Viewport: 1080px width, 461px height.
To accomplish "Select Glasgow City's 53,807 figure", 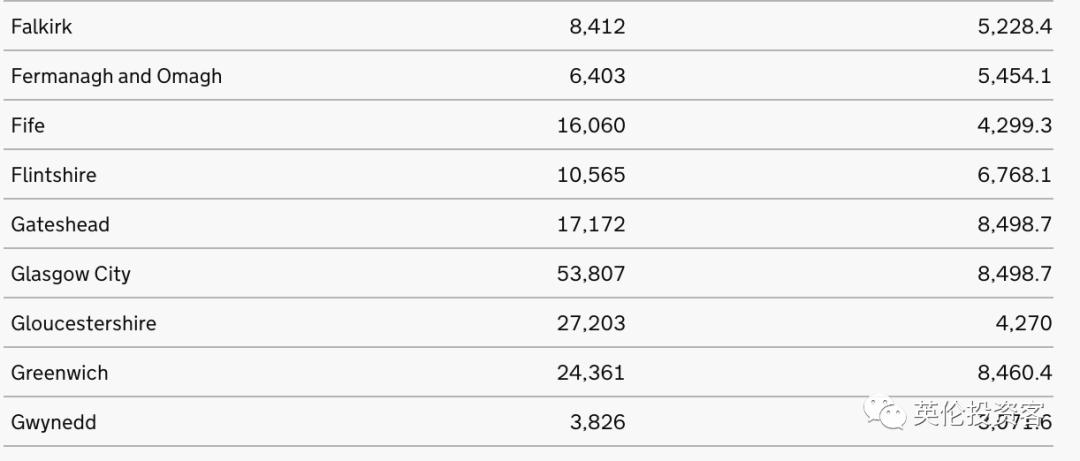I will click(x=591, y=274).
